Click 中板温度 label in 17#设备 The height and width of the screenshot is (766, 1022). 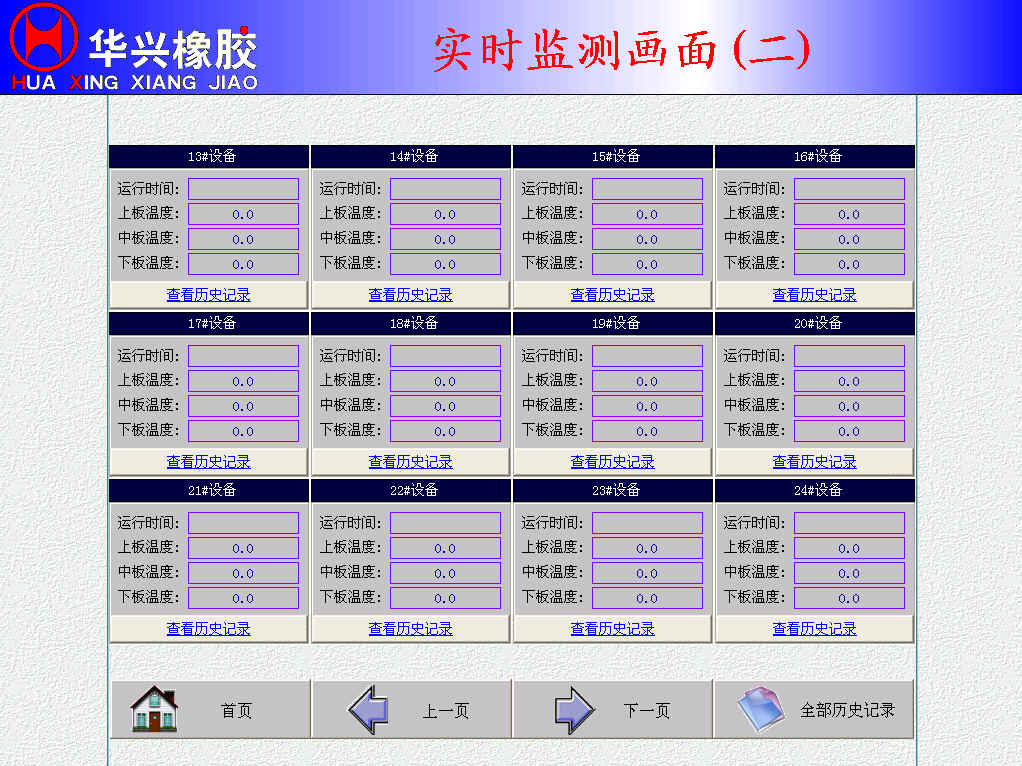148,405
